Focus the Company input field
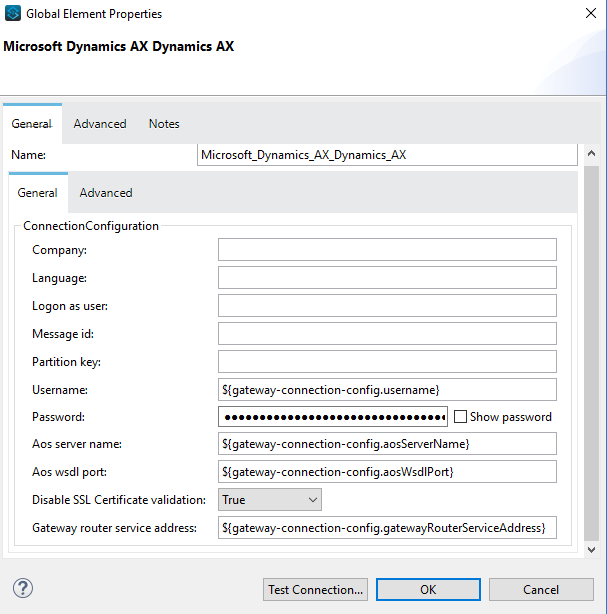Image resolution: width=607 pixels, height=614 pixels. pyautogui.click(x=387, y=250)
